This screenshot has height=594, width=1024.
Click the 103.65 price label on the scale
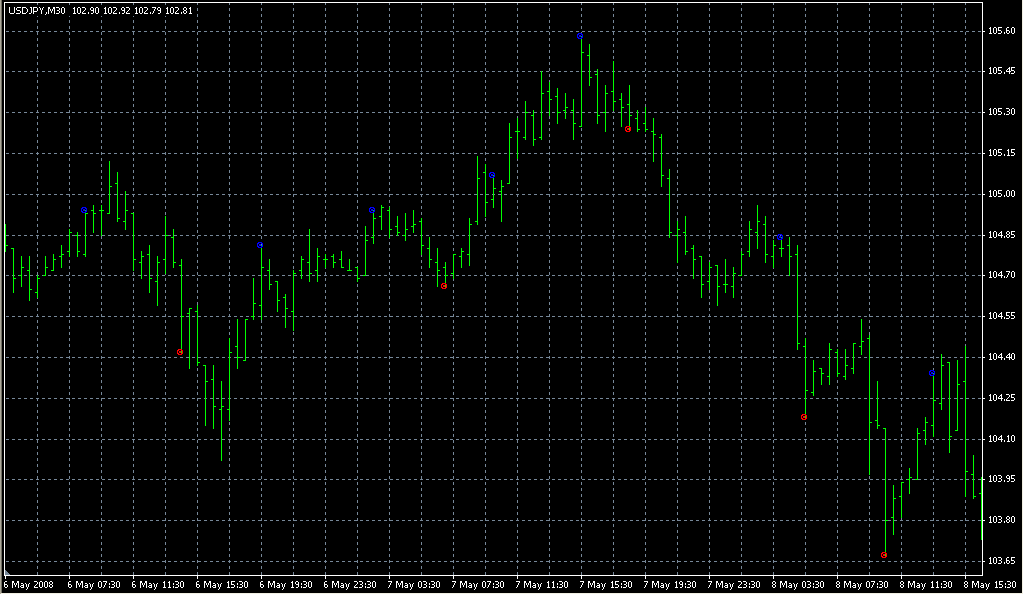[1001, 561]
